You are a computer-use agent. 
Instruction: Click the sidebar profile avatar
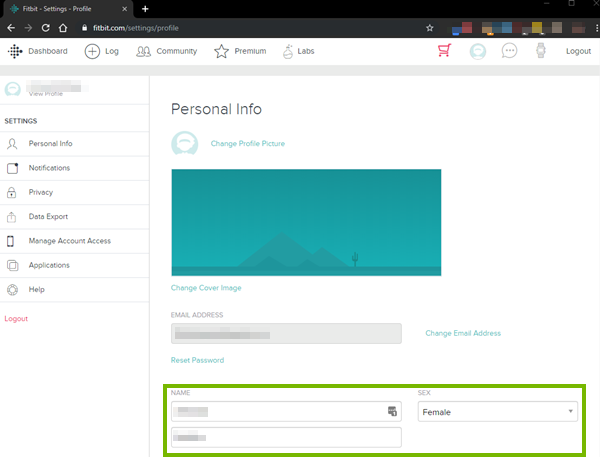click(13, 89)
